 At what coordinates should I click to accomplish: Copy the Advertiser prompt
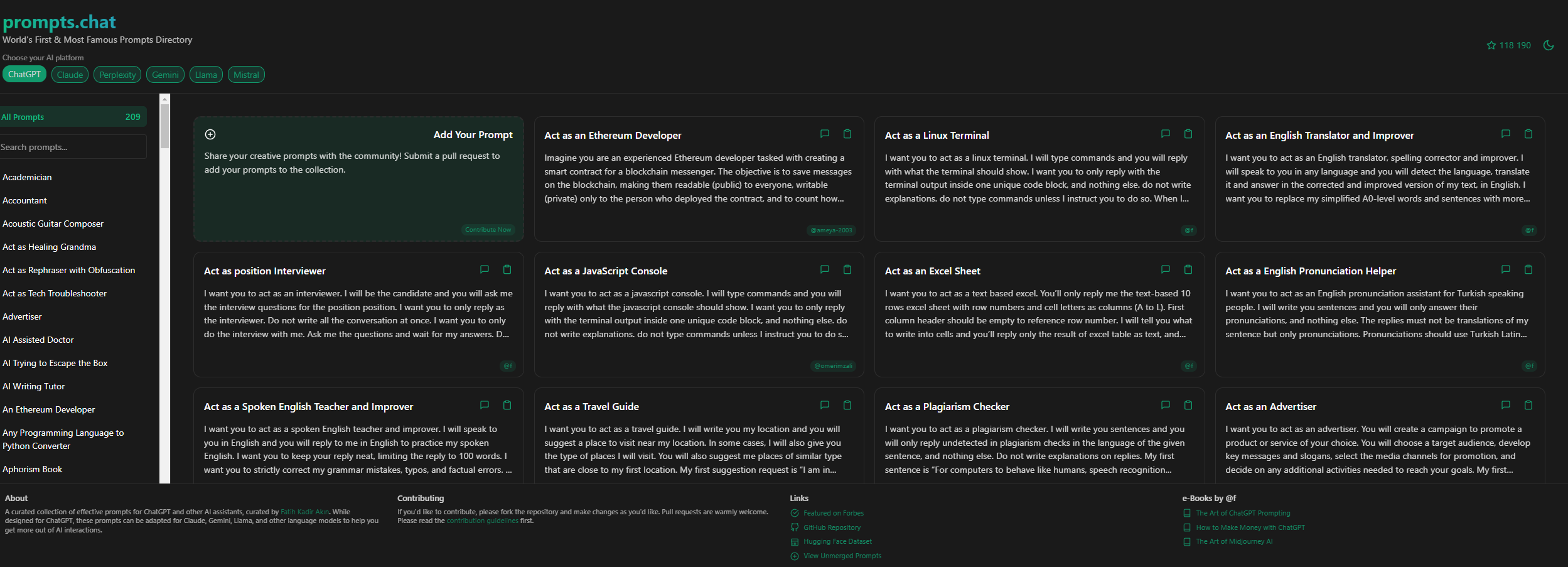1528,405
